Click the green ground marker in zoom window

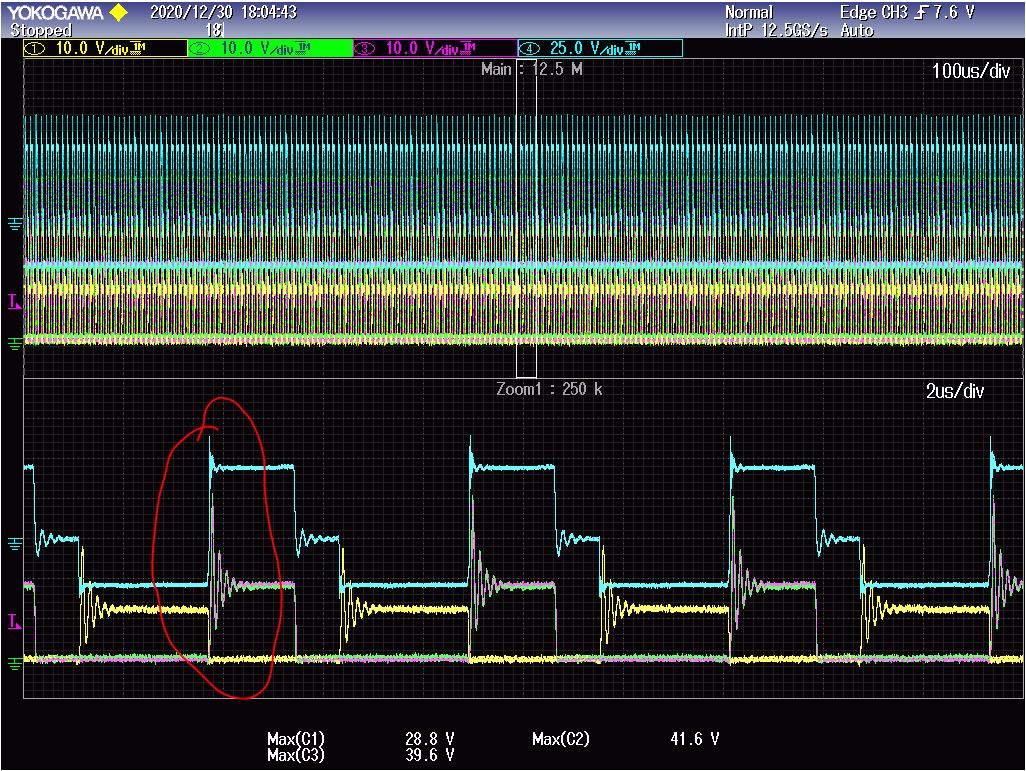click(x=14, y=662)
